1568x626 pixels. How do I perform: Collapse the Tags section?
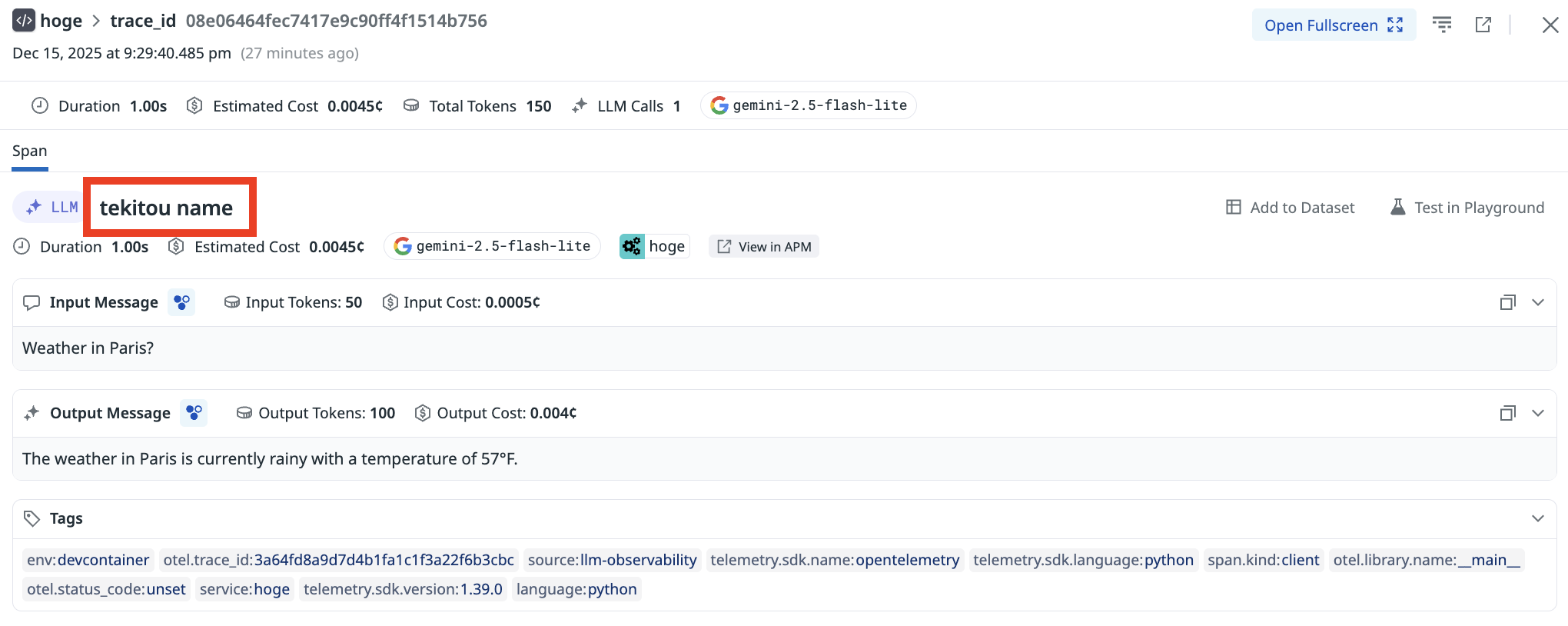click(x=1538, y=518)
